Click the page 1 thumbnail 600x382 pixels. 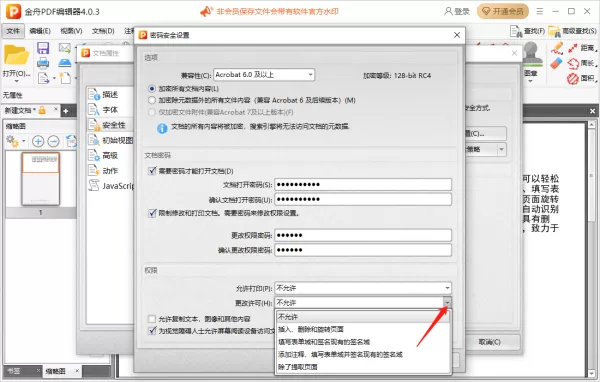pyautogui.click(x=41, y=179)
